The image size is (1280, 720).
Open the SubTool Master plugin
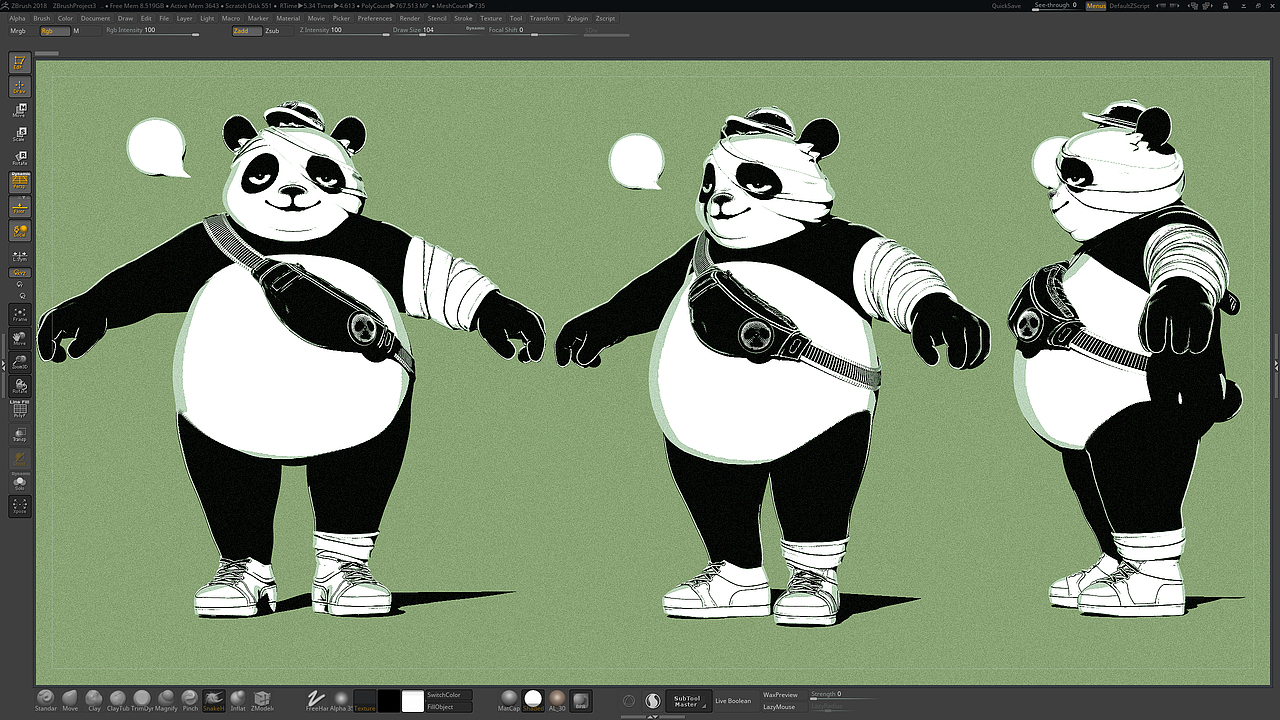coord(687,701)
